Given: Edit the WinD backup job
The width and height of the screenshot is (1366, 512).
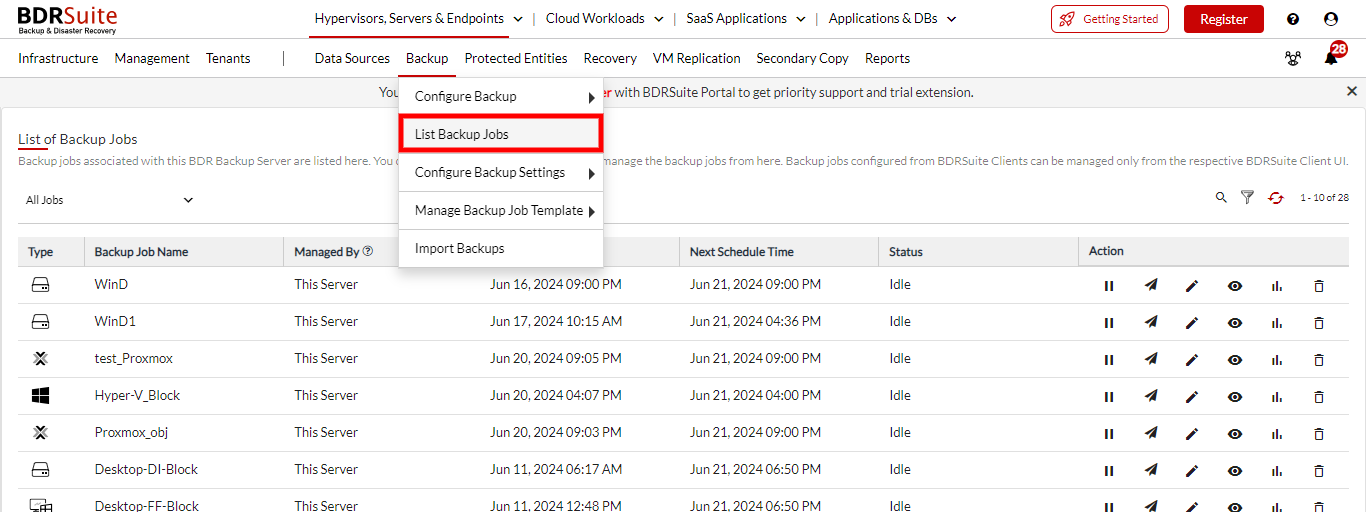Looking at the screenshot, I should tap(1192, 286).
